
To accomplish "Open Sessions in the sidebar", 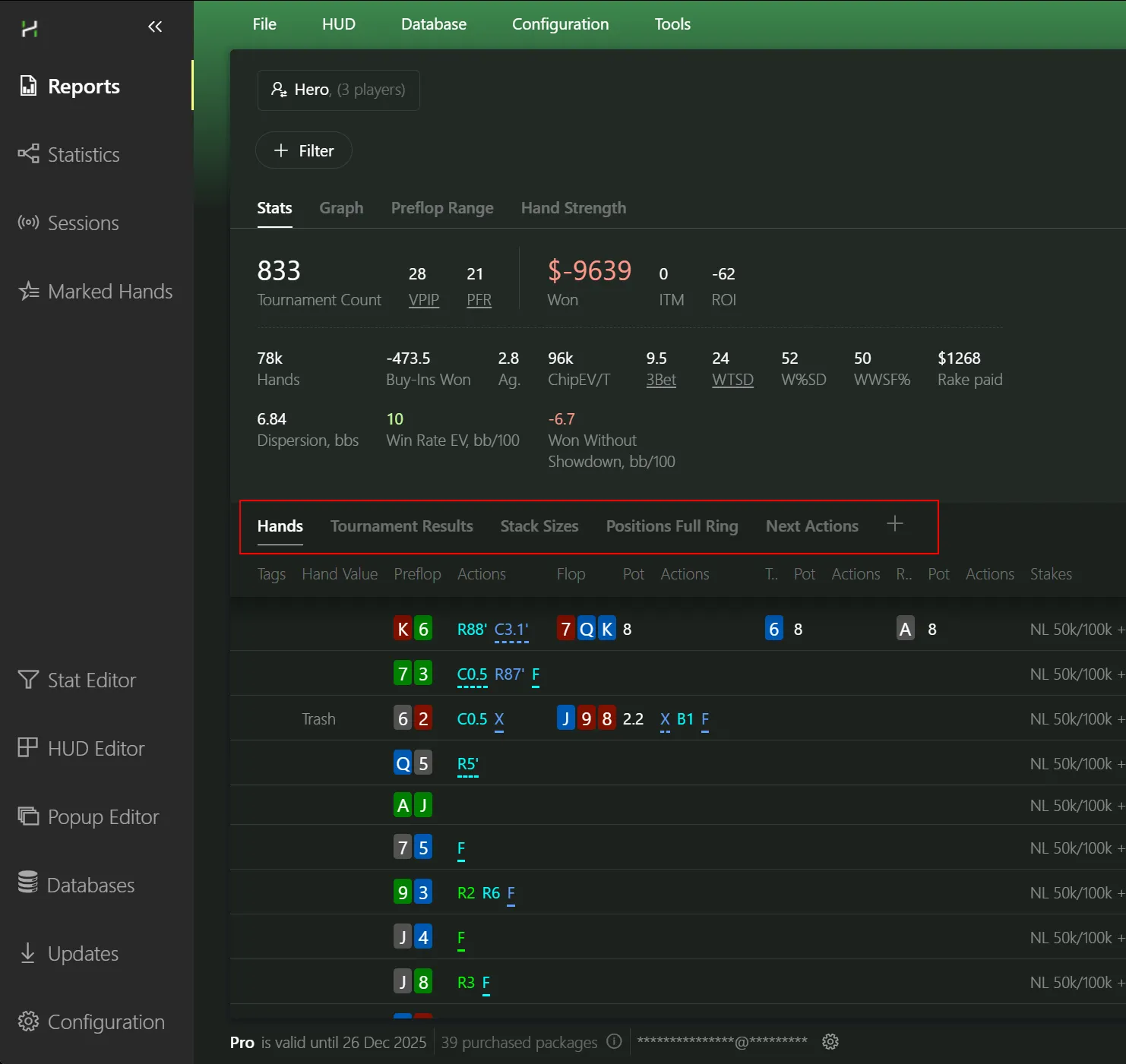I will click(83, 223).
